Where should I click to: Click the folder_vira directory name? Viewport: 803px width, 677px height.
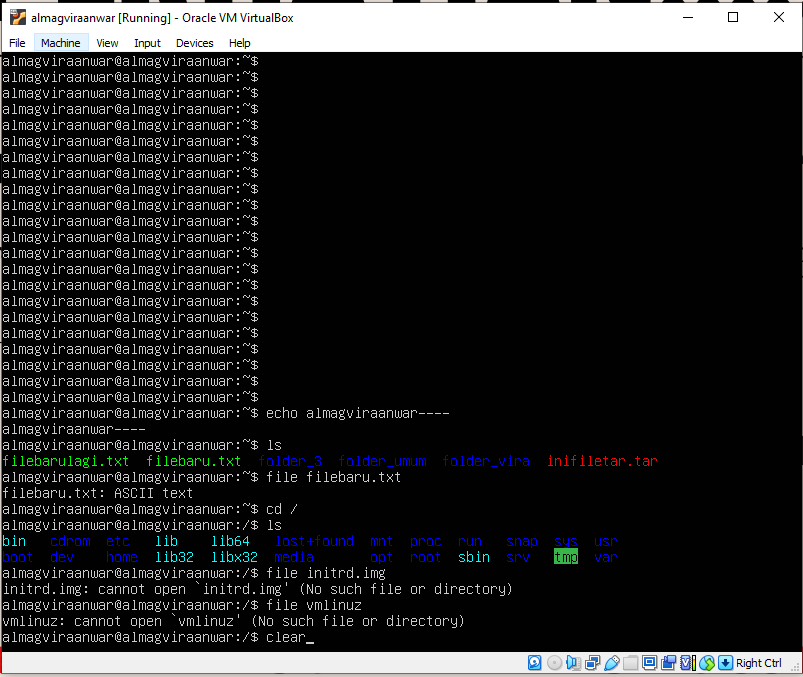click(x=486, y=461)
